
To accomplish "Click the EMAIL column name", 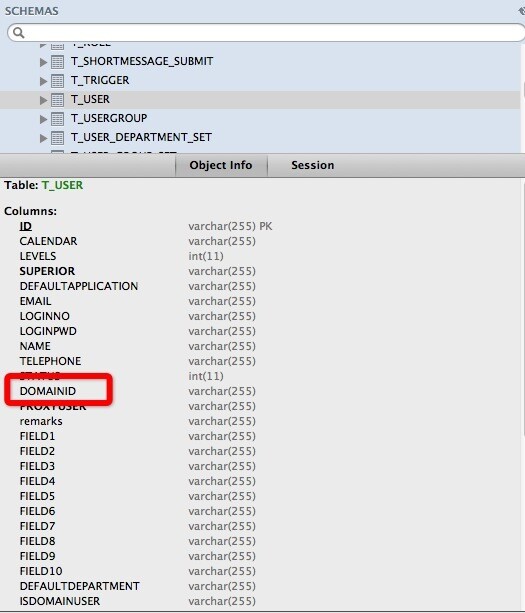I will click(x=36, y=301).
